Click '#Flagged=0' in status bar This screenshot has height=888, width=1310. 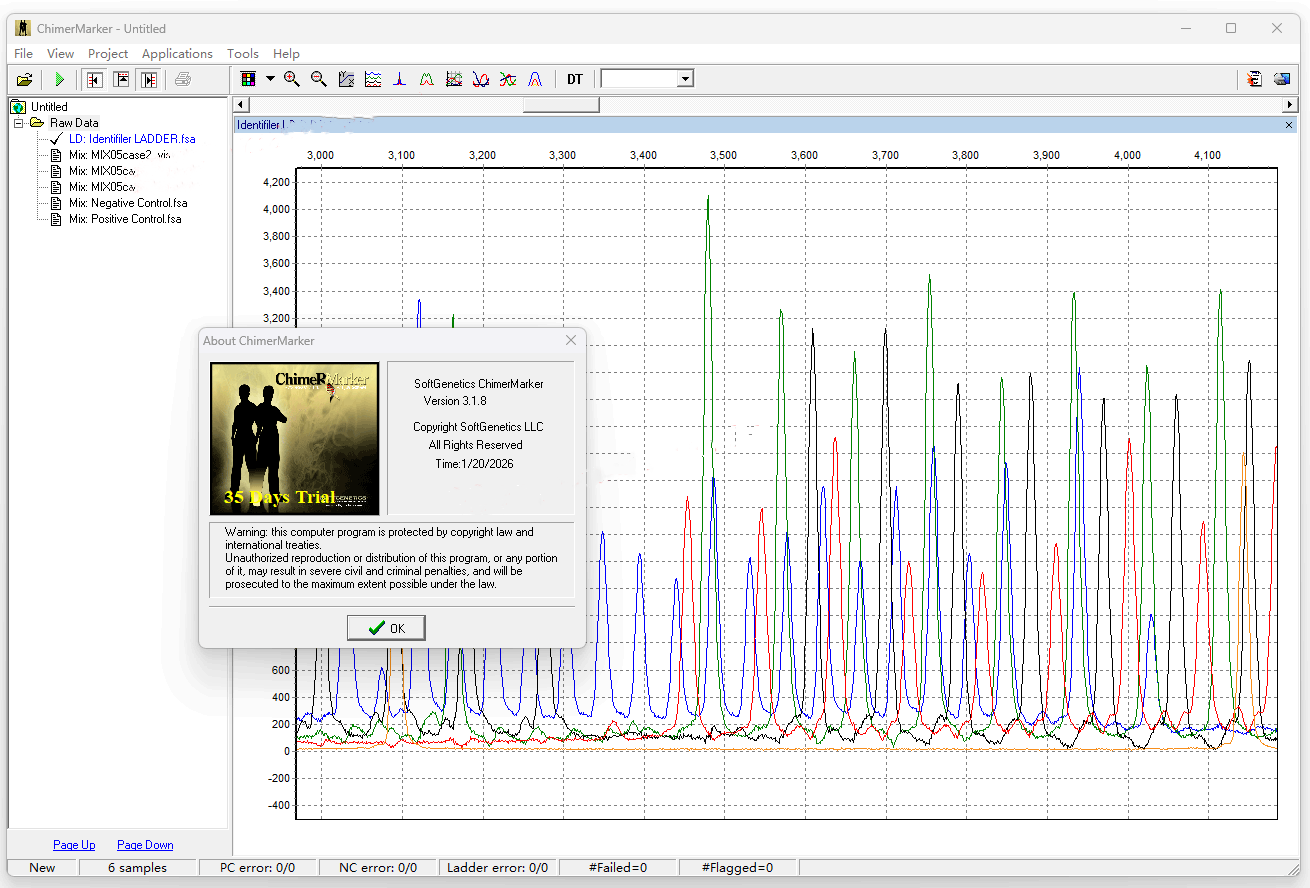737,867
